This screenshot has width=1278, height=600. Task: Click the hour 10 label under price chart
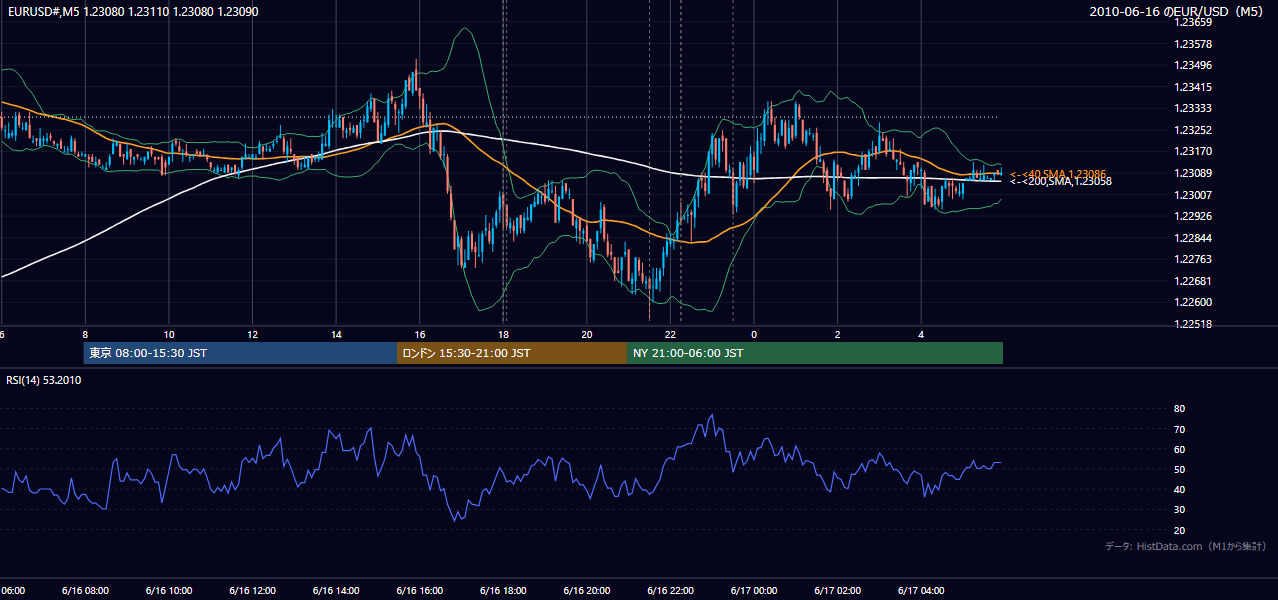pos(169,334)
